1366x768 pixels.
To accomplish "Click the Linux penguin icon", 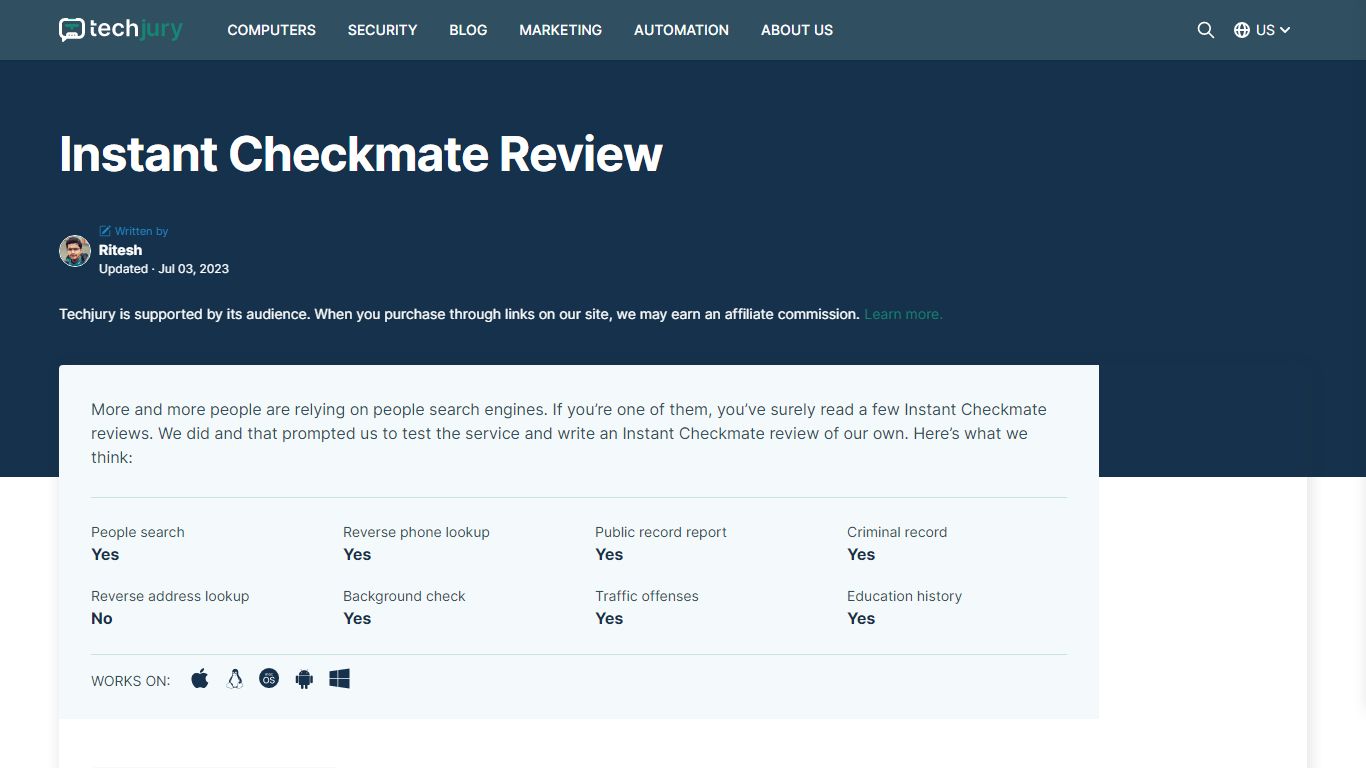I will [235, 679].
